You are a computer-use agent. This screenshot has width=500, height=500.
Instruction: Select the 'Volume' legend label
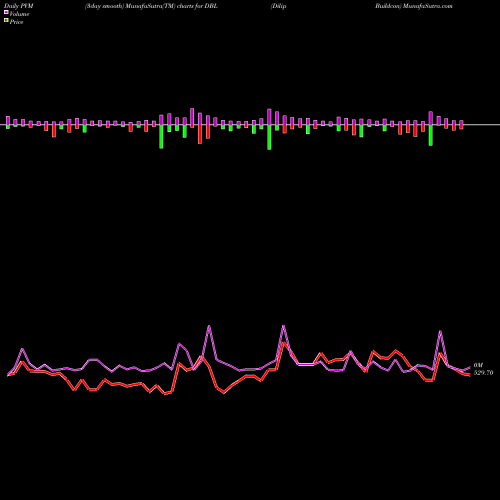pyautogui.click(x=19, y=14)
